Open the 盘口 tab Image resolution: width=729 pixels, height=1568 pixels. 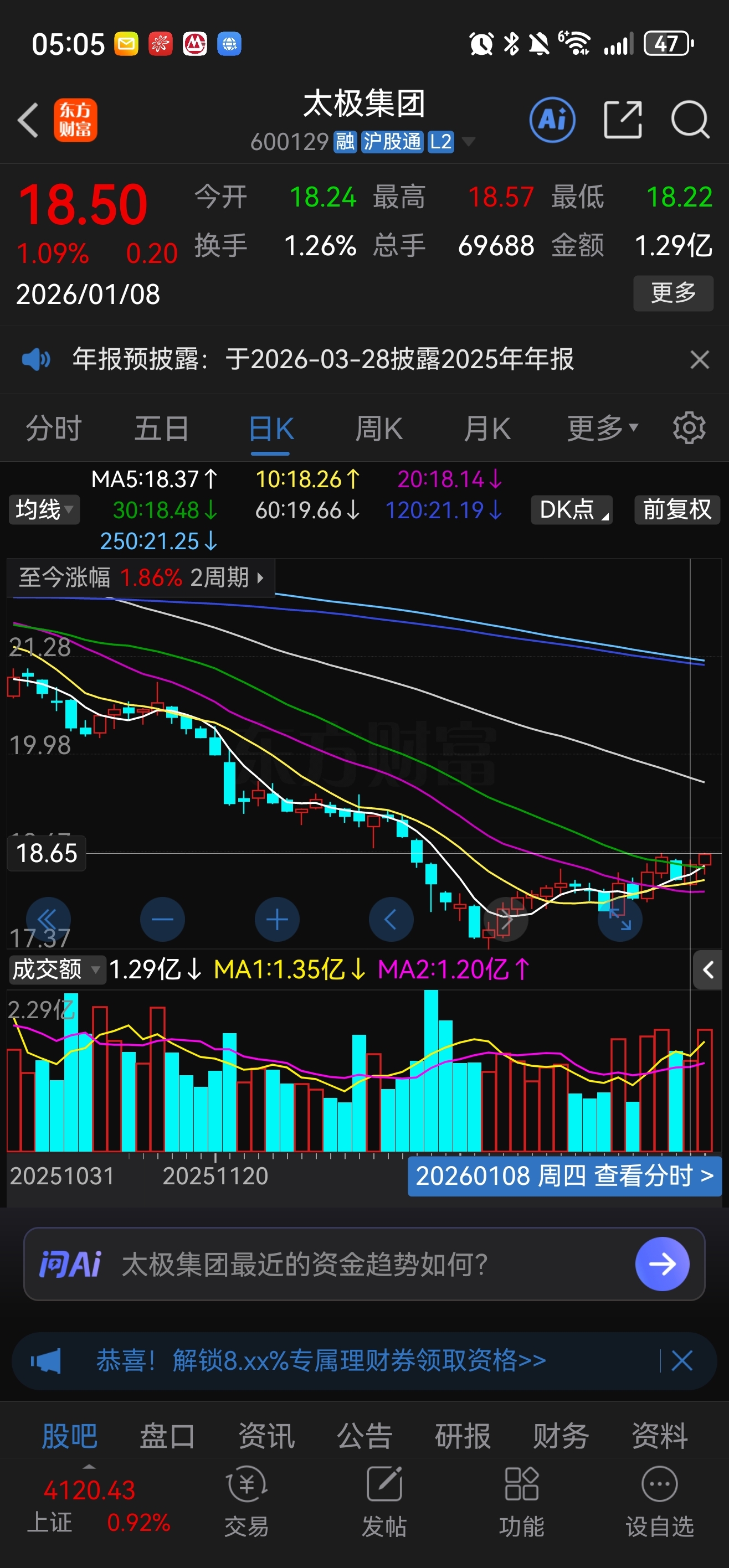click(167, 1436)
